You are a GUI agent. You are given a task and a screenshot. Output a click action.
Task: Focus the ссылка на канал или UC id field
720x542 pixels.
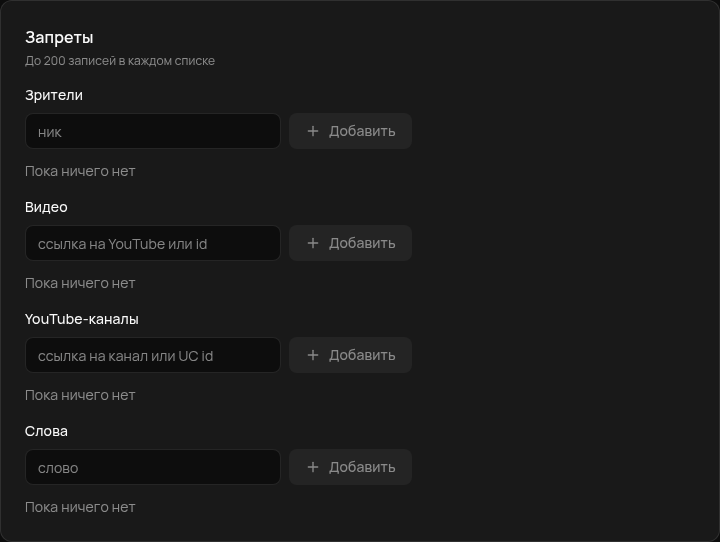pos(153,355)
